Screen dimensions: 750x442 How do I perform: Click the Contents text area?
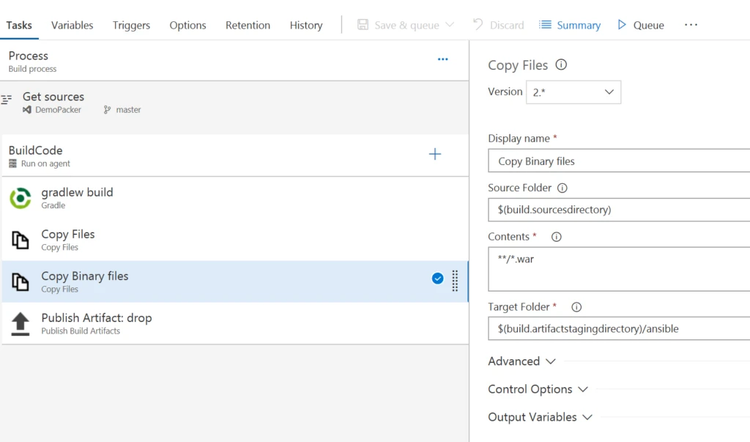coord(619,269)
